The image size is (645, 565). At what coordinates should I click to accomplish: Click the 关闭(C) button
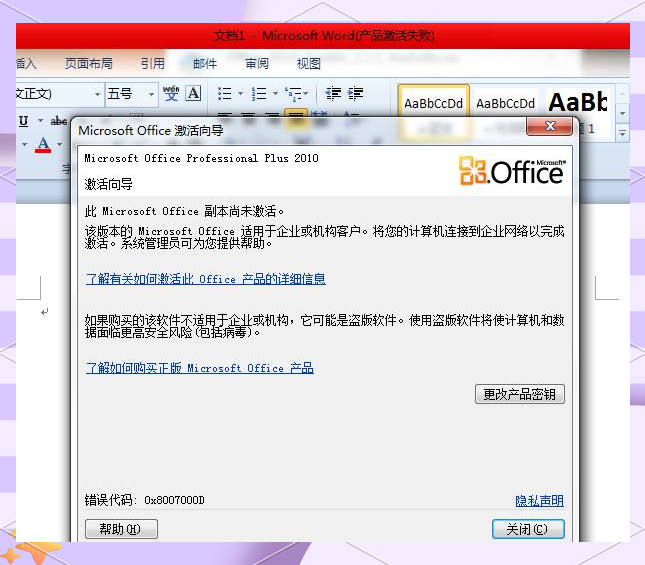(x=528, y=529)
